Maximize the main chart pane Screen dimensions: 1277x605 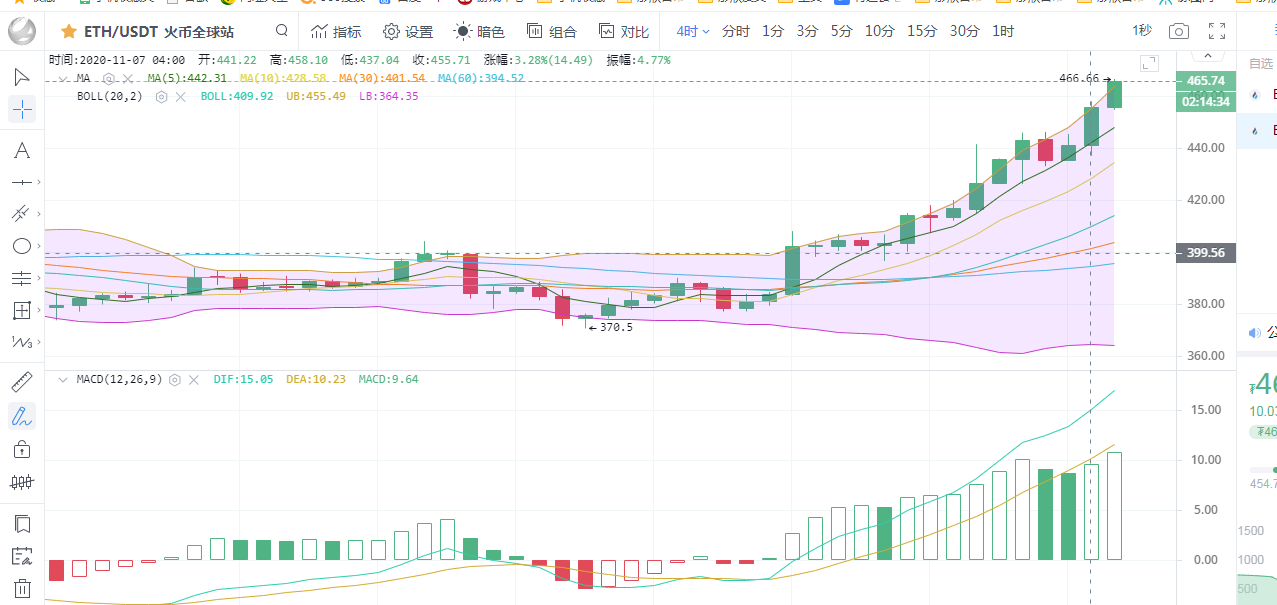[1149, 64]
